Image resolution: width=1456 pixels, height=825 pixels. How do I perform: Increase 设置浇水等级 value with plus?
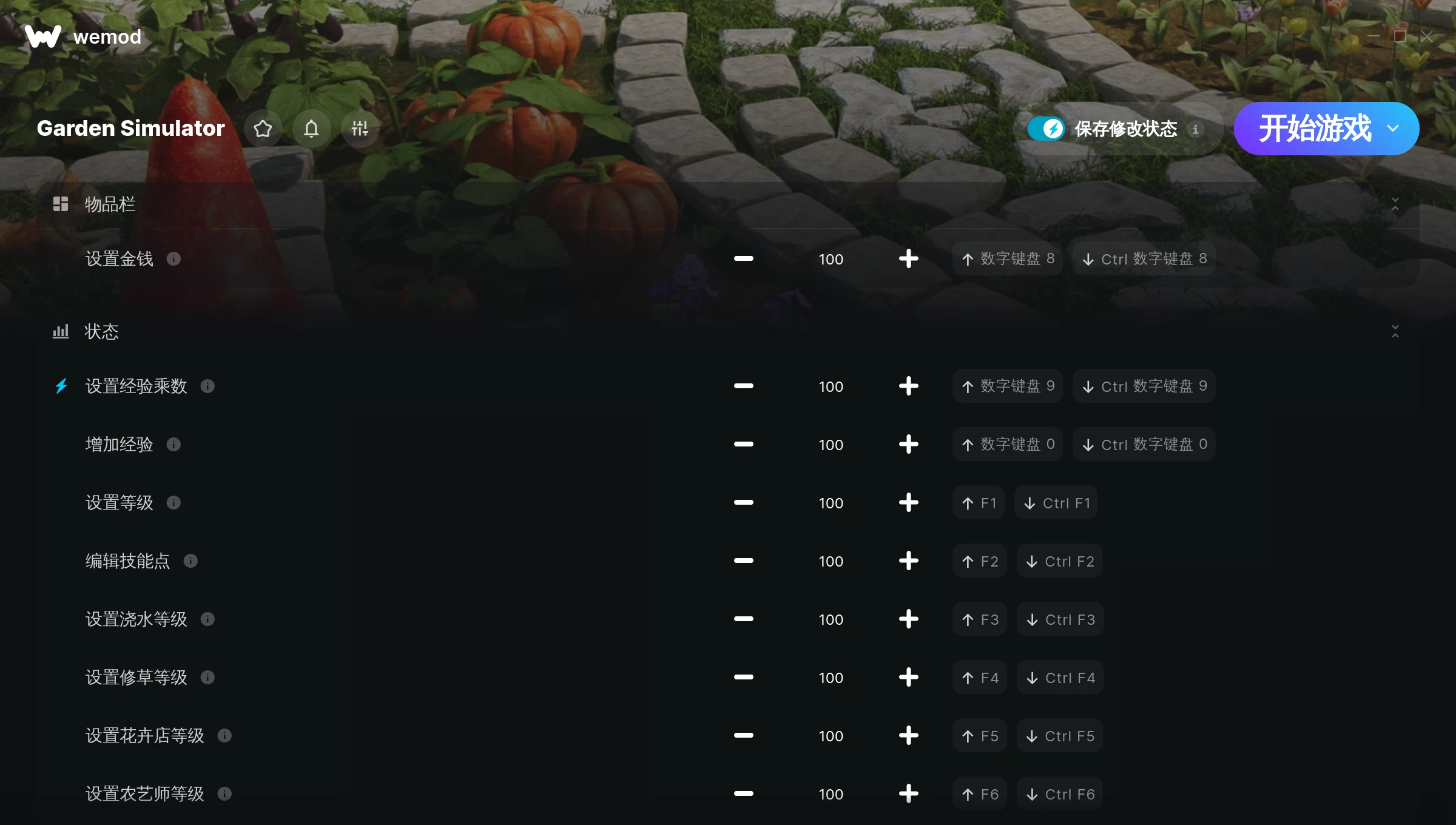908,619
